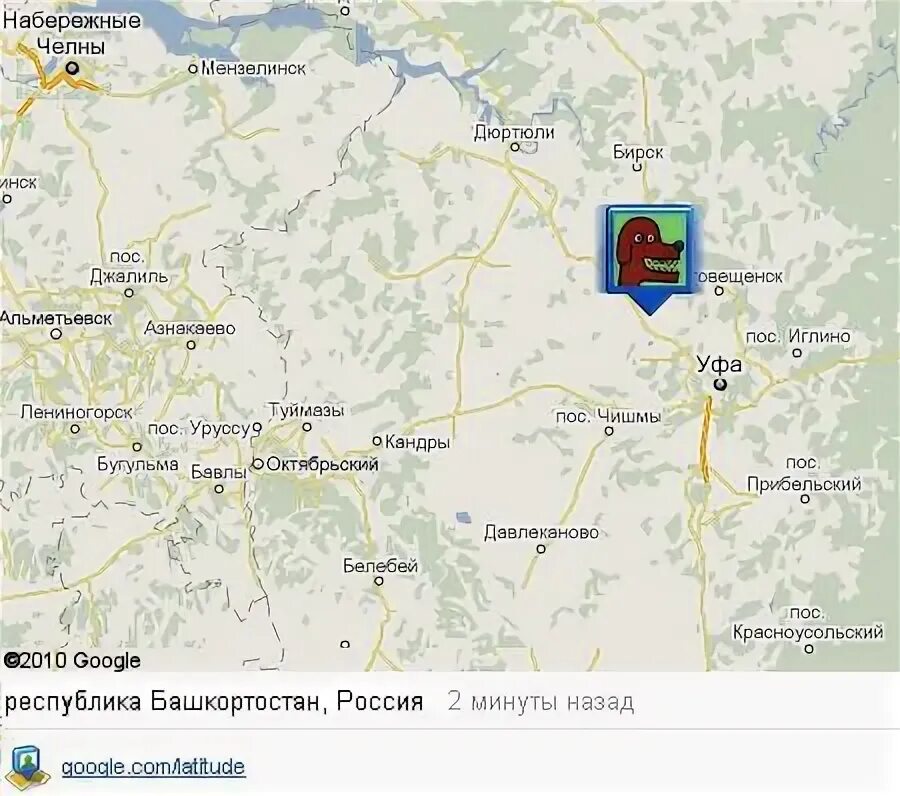Click the Белебей town marker

(x=379, y=581)
